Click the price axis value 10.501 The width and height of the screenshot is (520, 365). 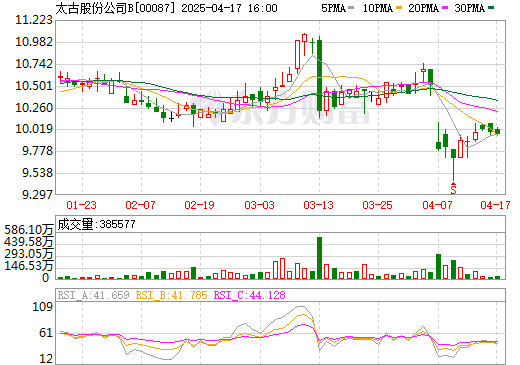pos(34,86)
